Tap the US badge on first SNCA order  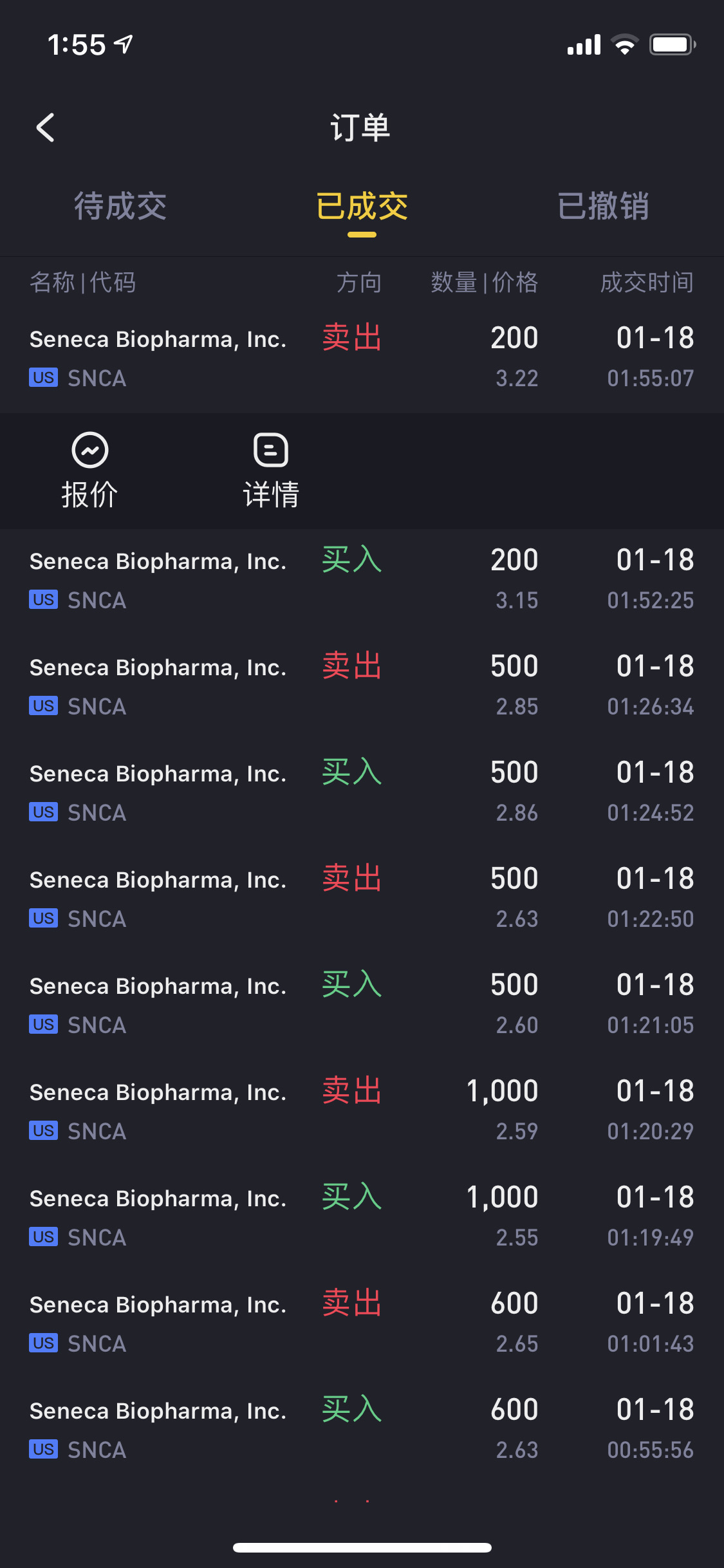43,378
